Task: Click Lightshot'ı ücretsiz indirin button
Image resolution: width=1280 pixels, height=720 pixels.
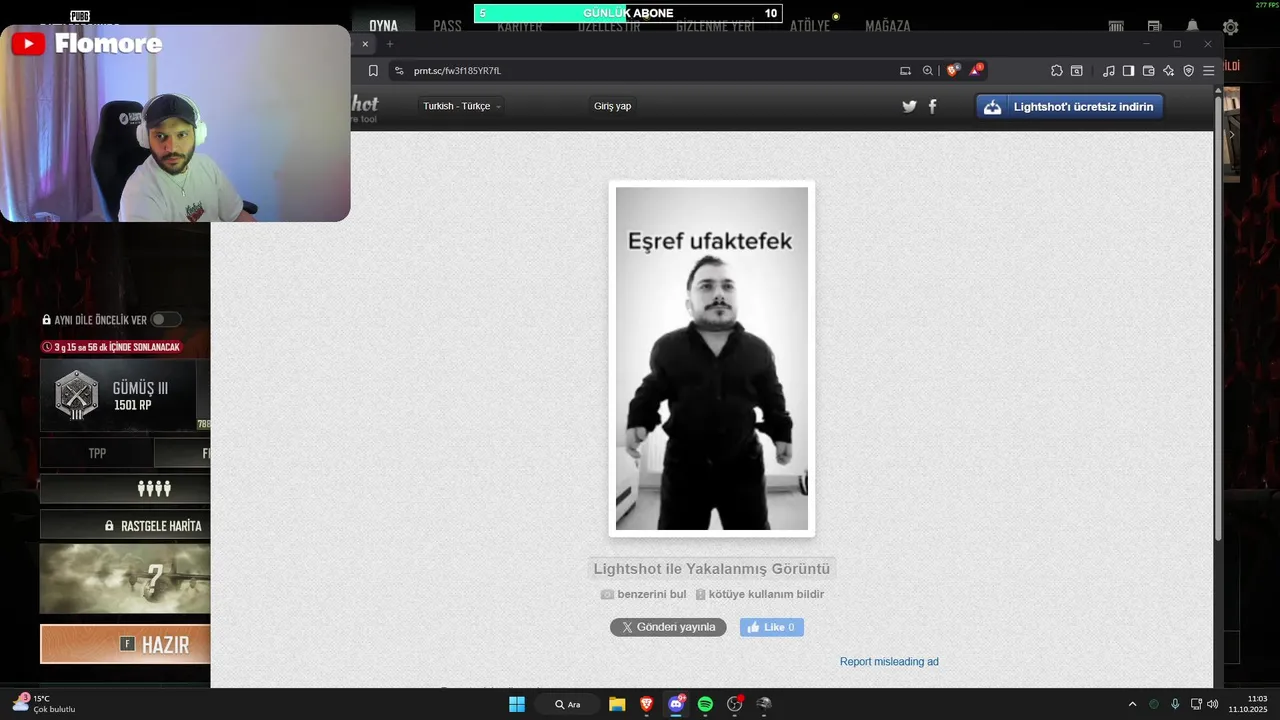Action: (1070, 107)
